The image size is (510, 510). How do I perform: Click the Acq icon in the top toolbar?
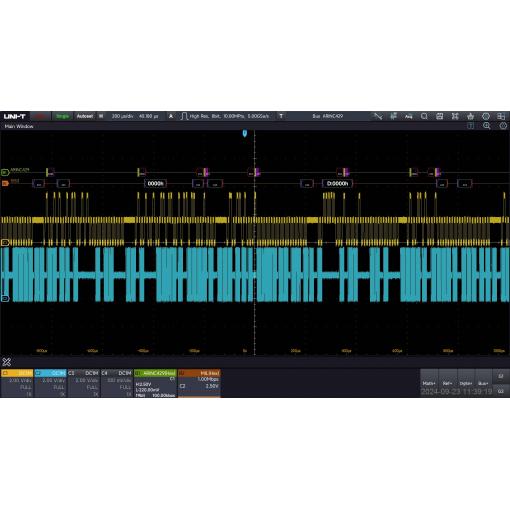pos(409,116)
